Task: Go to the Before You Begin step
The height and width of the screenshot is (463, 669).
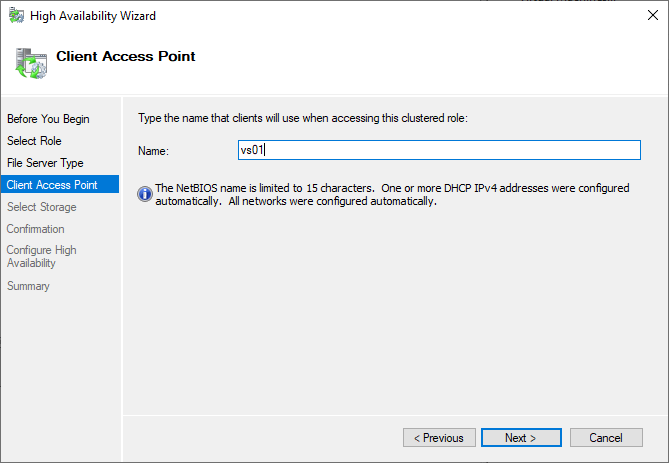Action: click(x=48, y=119)
